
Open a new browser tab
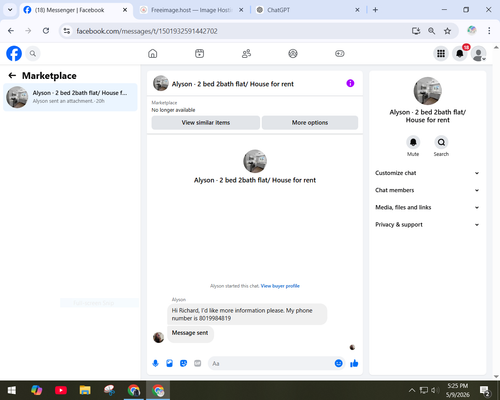(x=375, y=10)
